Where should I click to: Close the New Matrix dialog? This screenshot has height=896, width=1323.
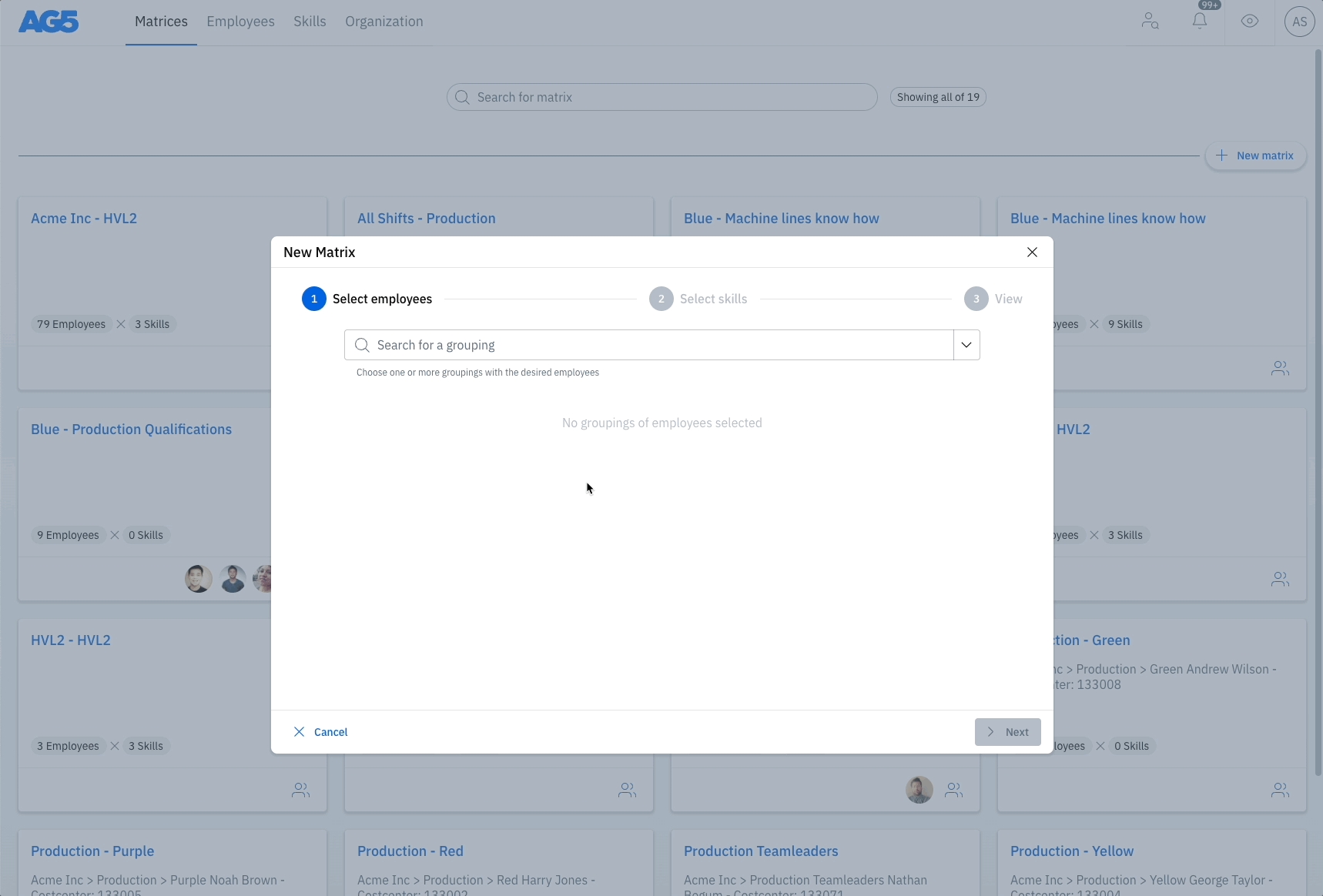coord(1032,252)
